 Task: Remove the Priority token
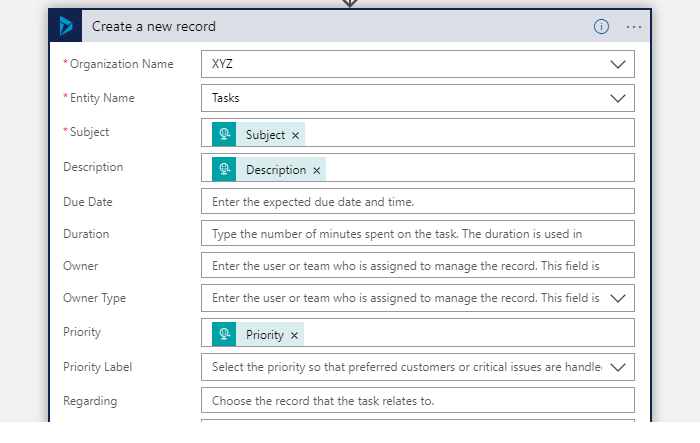[x=295, y=335]
